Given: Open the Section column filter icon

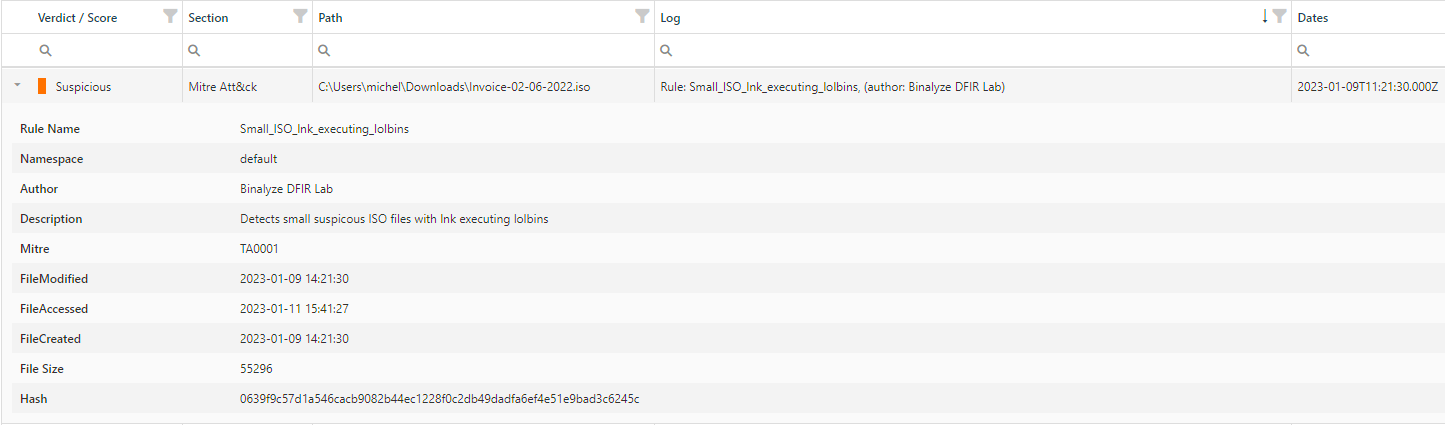Looking at the screenshot, I should tap(299, 16).
